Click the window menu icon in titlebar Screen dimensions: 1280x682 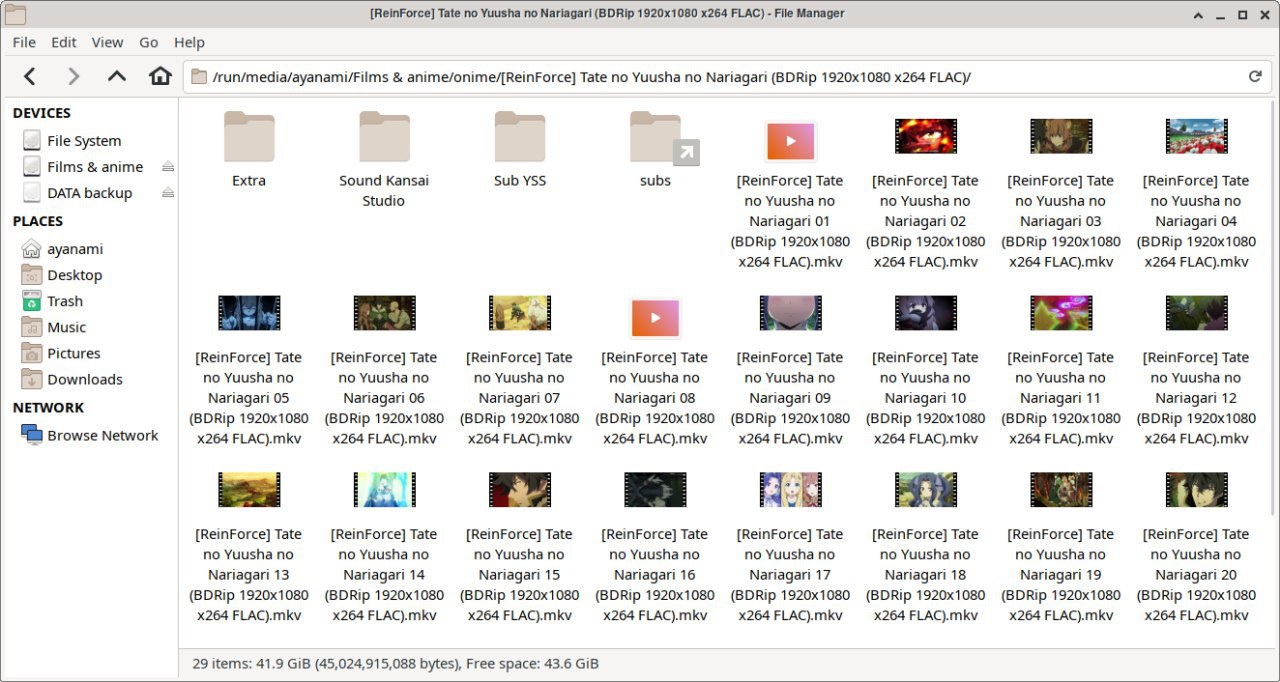pos(15,14)
